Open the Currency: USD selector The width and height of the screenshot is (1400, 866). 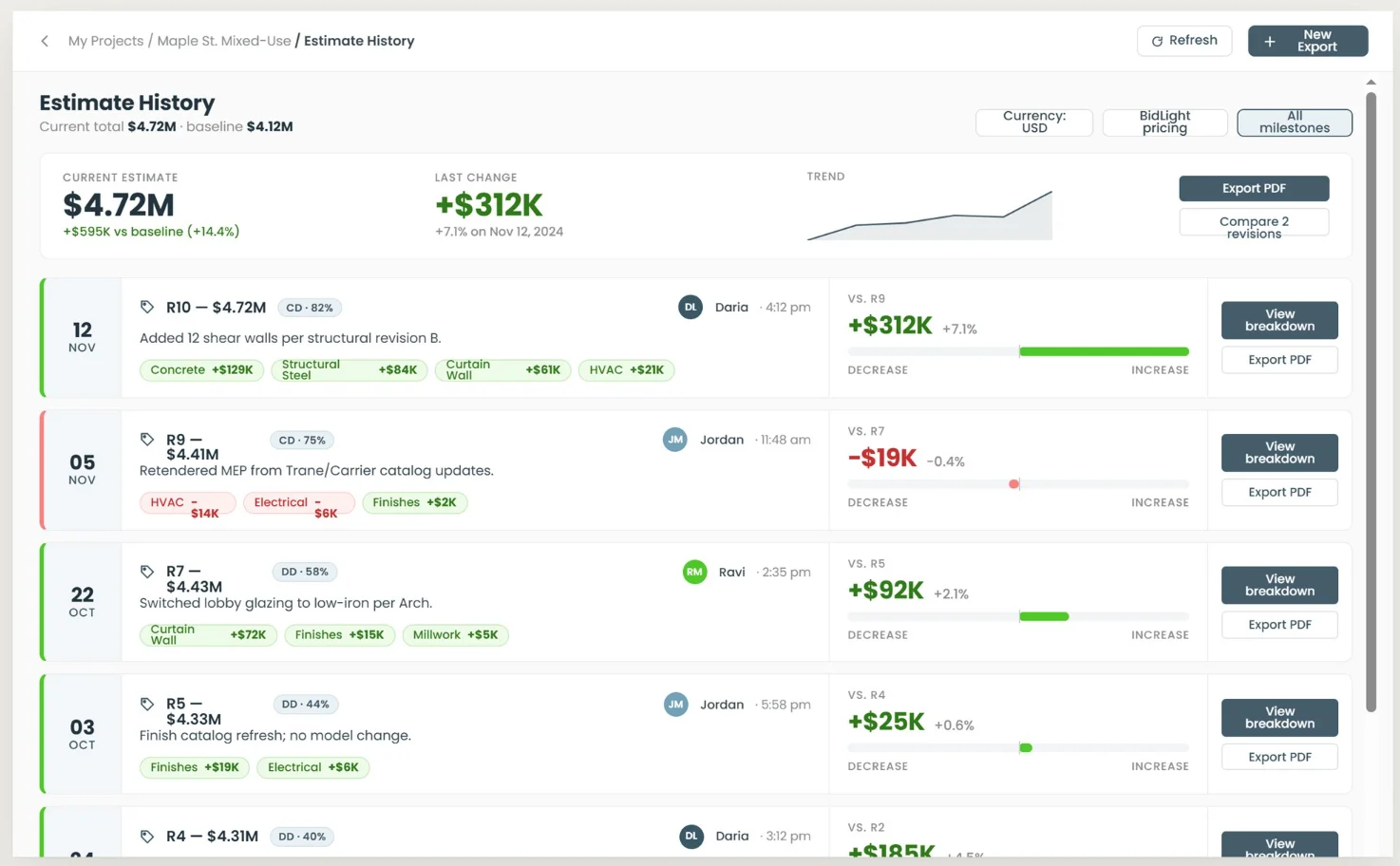(1034, 122)
